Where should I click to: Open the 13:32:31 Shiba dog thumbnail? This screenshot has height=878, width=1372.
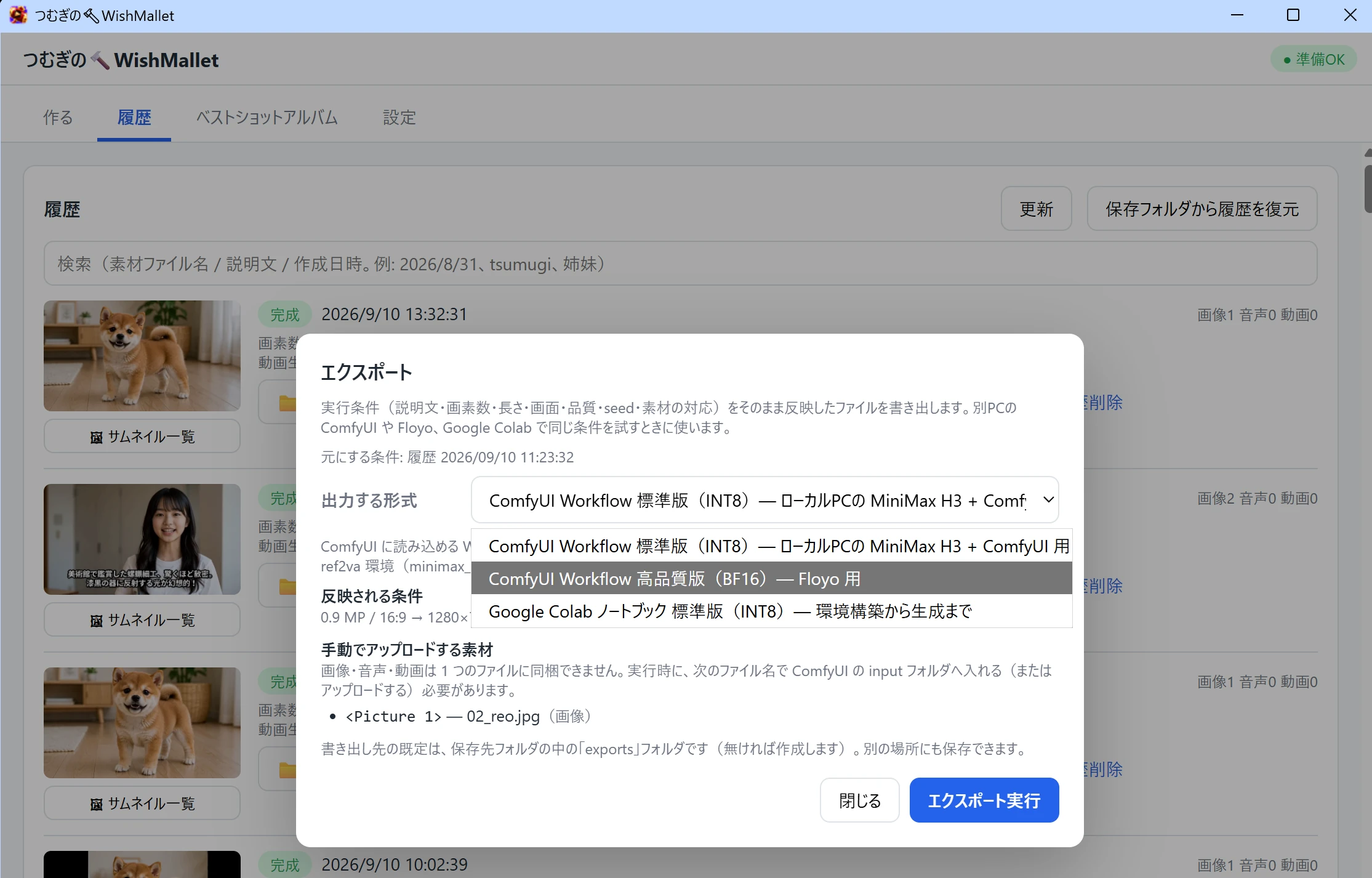click(142, 356)
